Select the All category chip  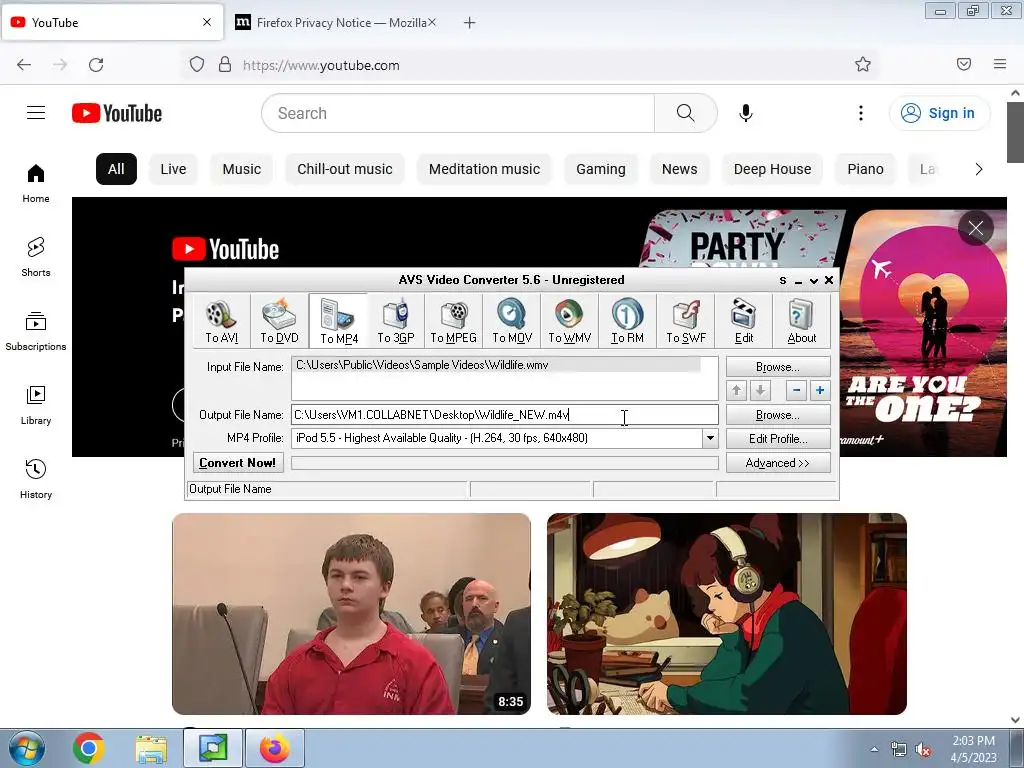click(x=116, y=169)
